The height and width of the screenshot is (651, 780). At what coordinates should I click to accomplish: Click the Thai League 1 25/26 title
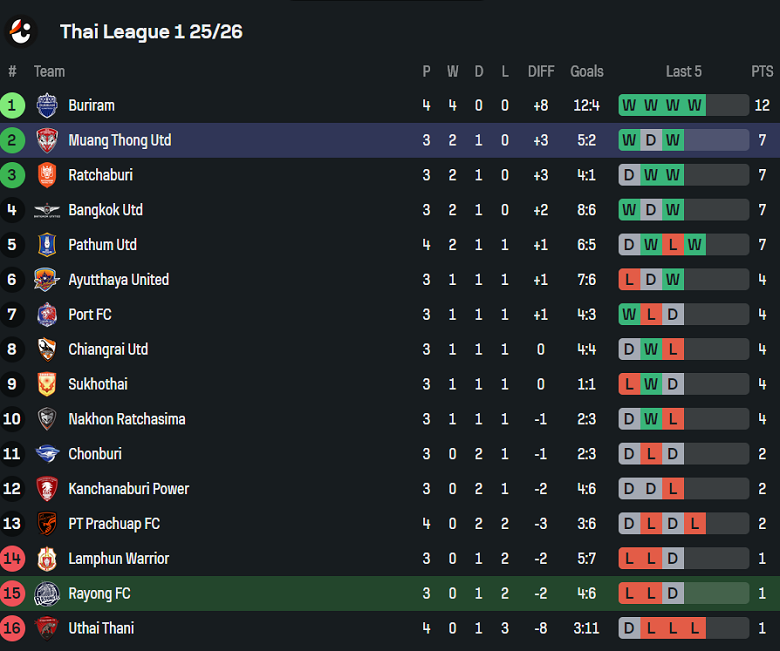click(x=151, y=31)
